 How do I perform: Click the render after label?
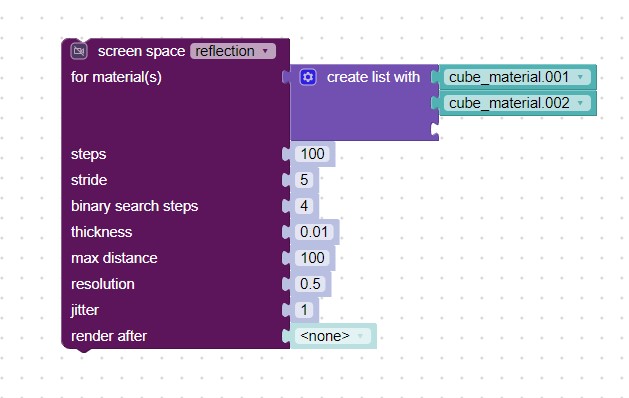109,336
